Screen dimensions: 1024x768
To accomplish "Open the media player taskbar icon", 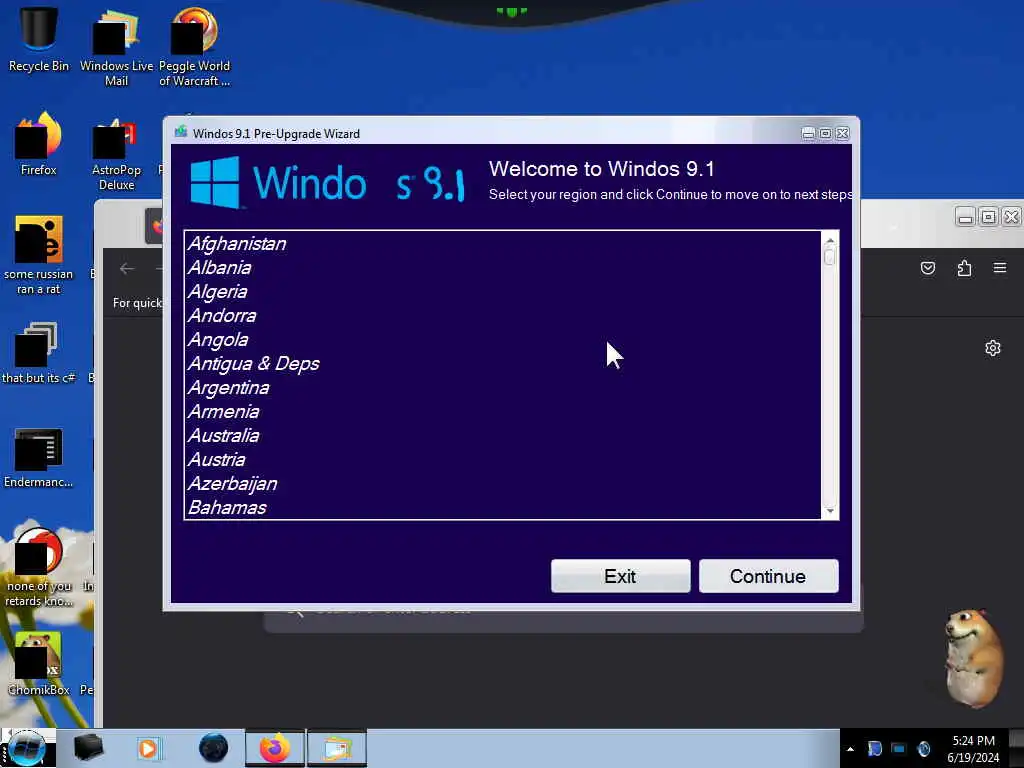I will [x=148, y=748].
